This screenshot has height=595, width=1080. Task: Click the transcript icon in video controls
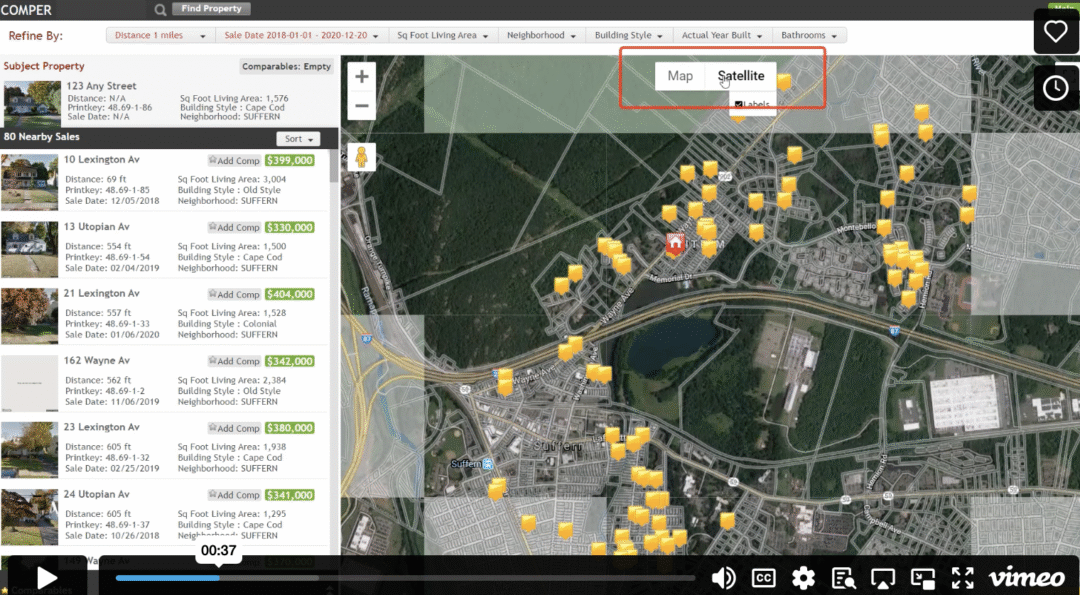[x=844, y=578]
